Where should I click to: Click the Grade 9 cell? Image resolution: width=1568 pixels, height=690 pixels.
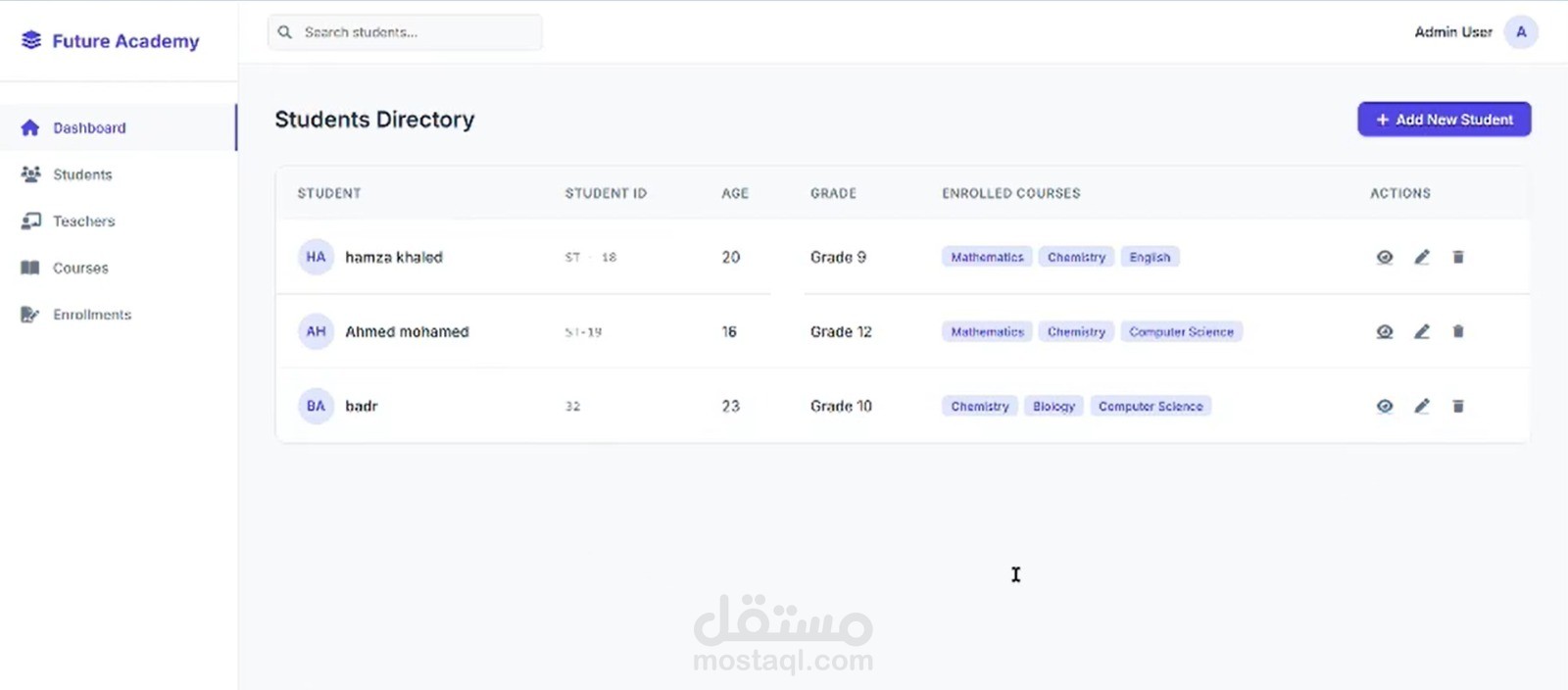pos(838,257)
